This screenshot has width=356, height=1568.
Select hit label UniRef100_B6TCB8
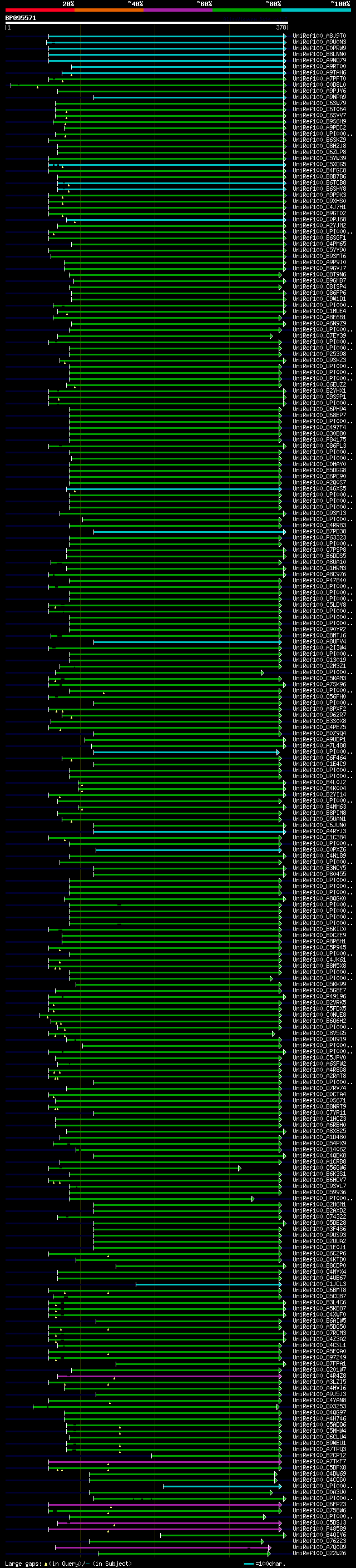(x=319, y=182)
